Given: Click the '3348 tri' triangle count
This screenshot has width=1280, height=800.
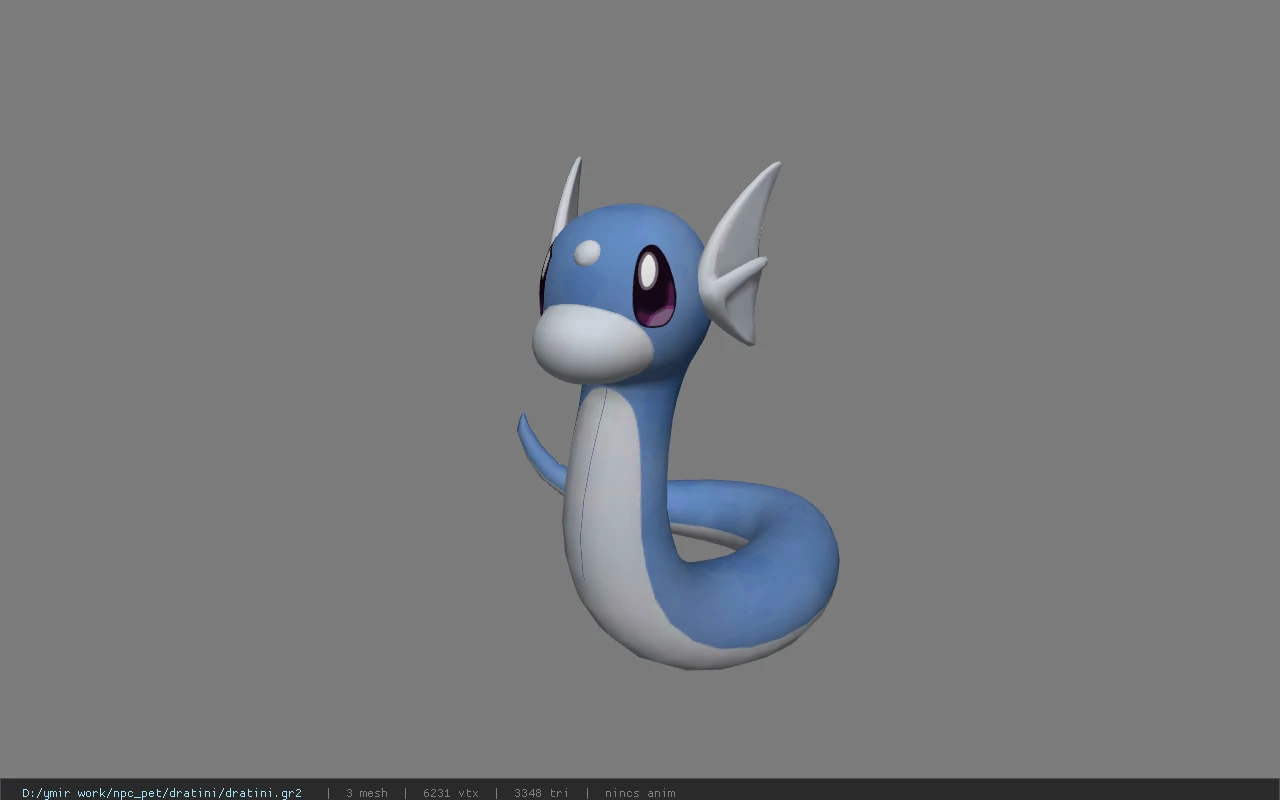Looking at the screenshot, I should [x=542, y=793].
